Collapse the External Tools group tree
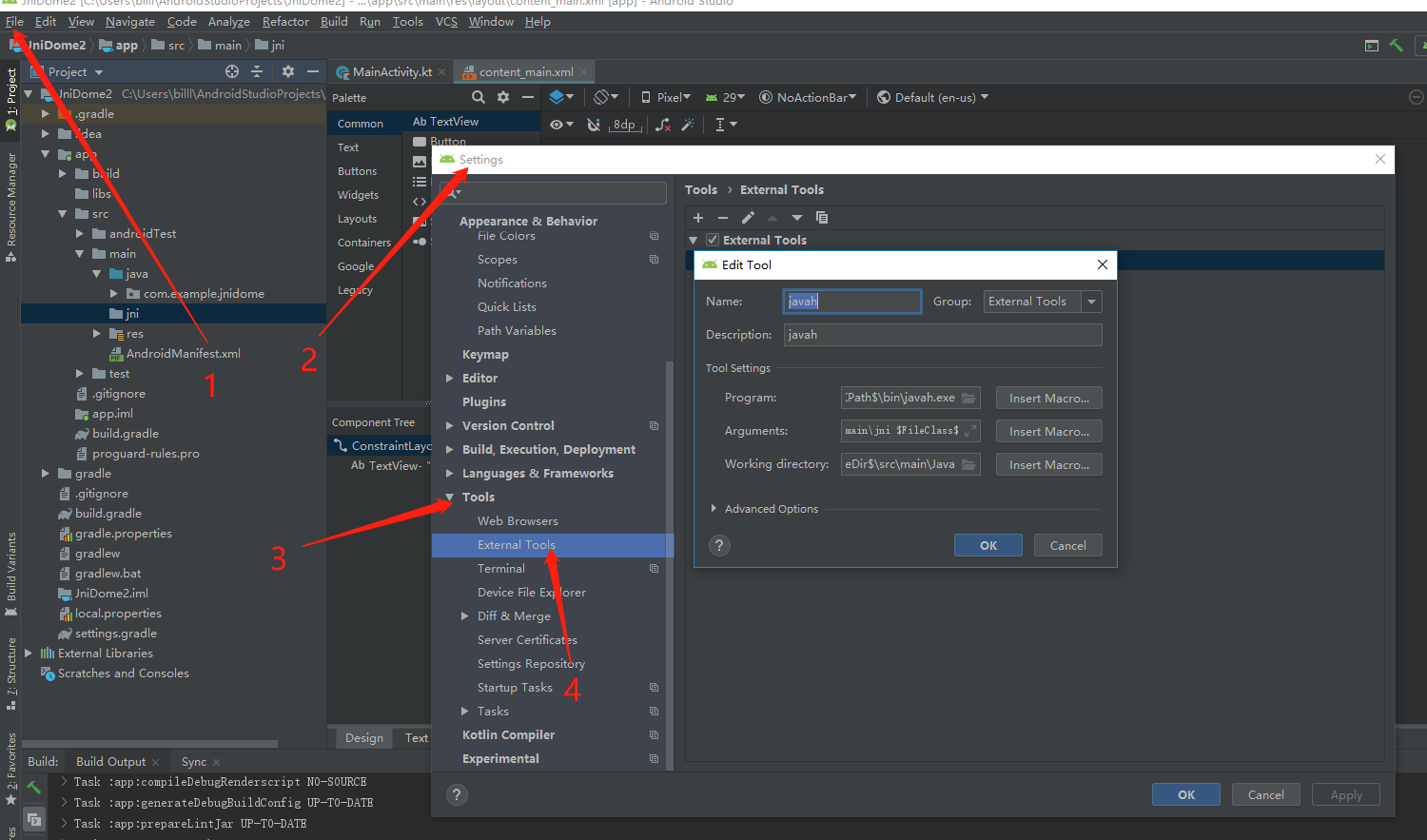The height and width of the screenshot is (840, 1427). [x=694, y=241]
